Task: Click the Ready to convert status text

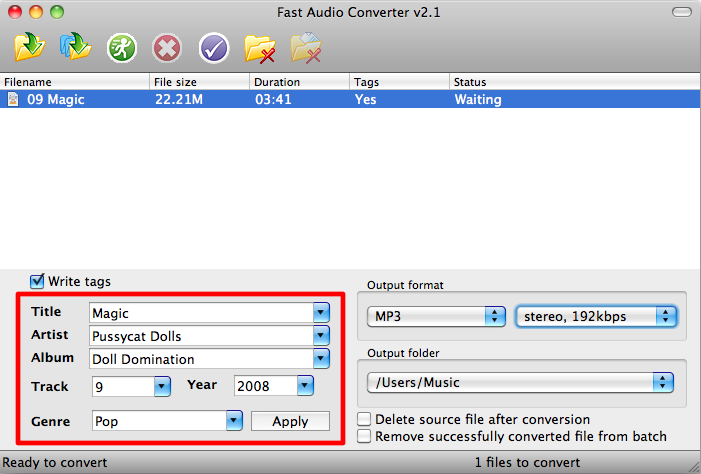Action: [55, 462]
